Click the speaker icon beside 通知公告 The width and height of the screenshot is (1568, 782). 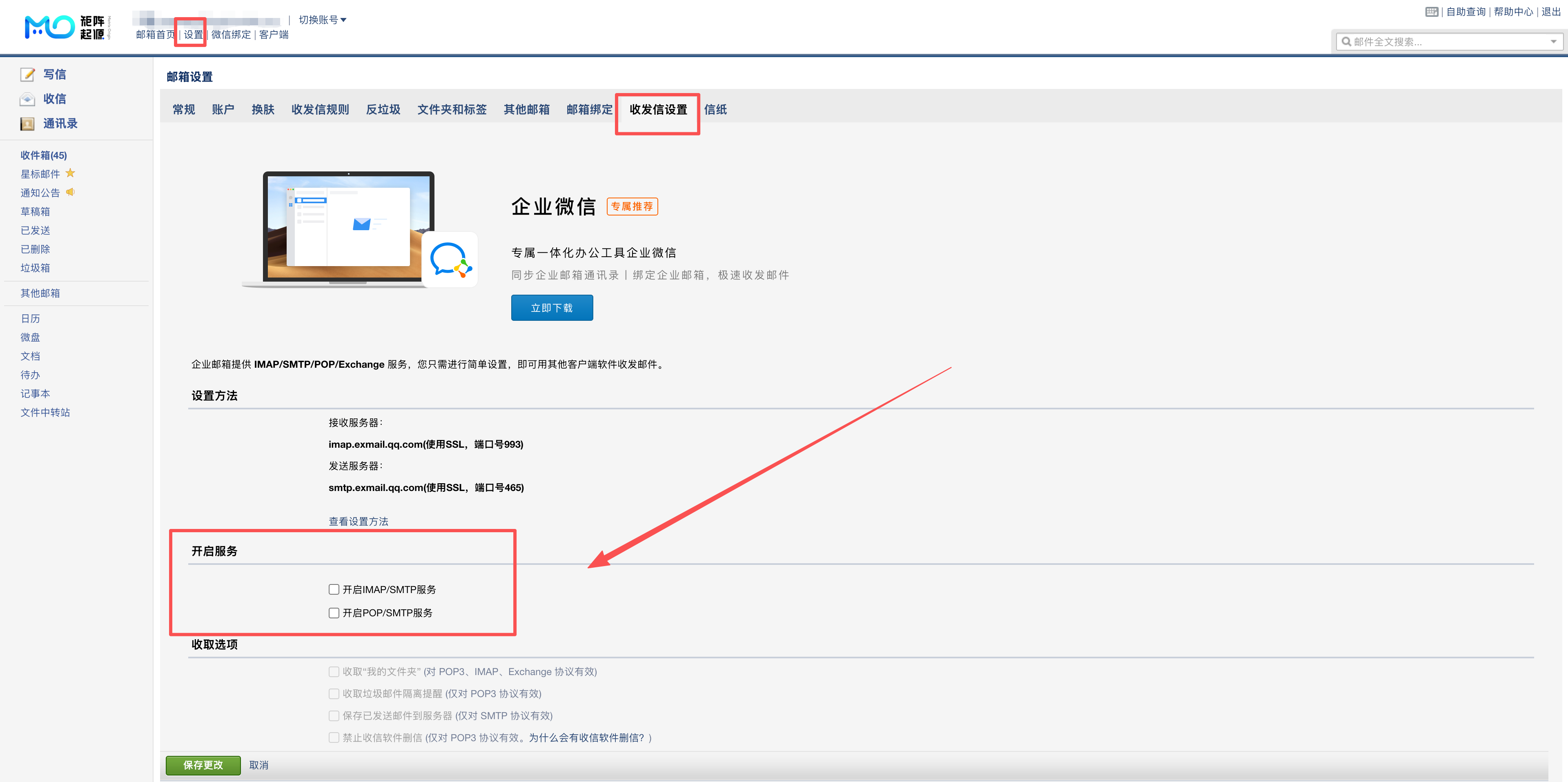[70, 192]
